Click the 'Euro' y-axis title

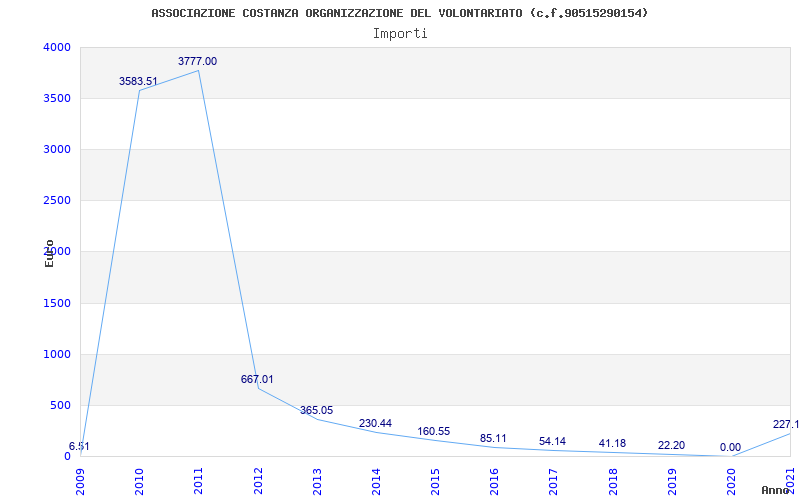click(49, 253)
